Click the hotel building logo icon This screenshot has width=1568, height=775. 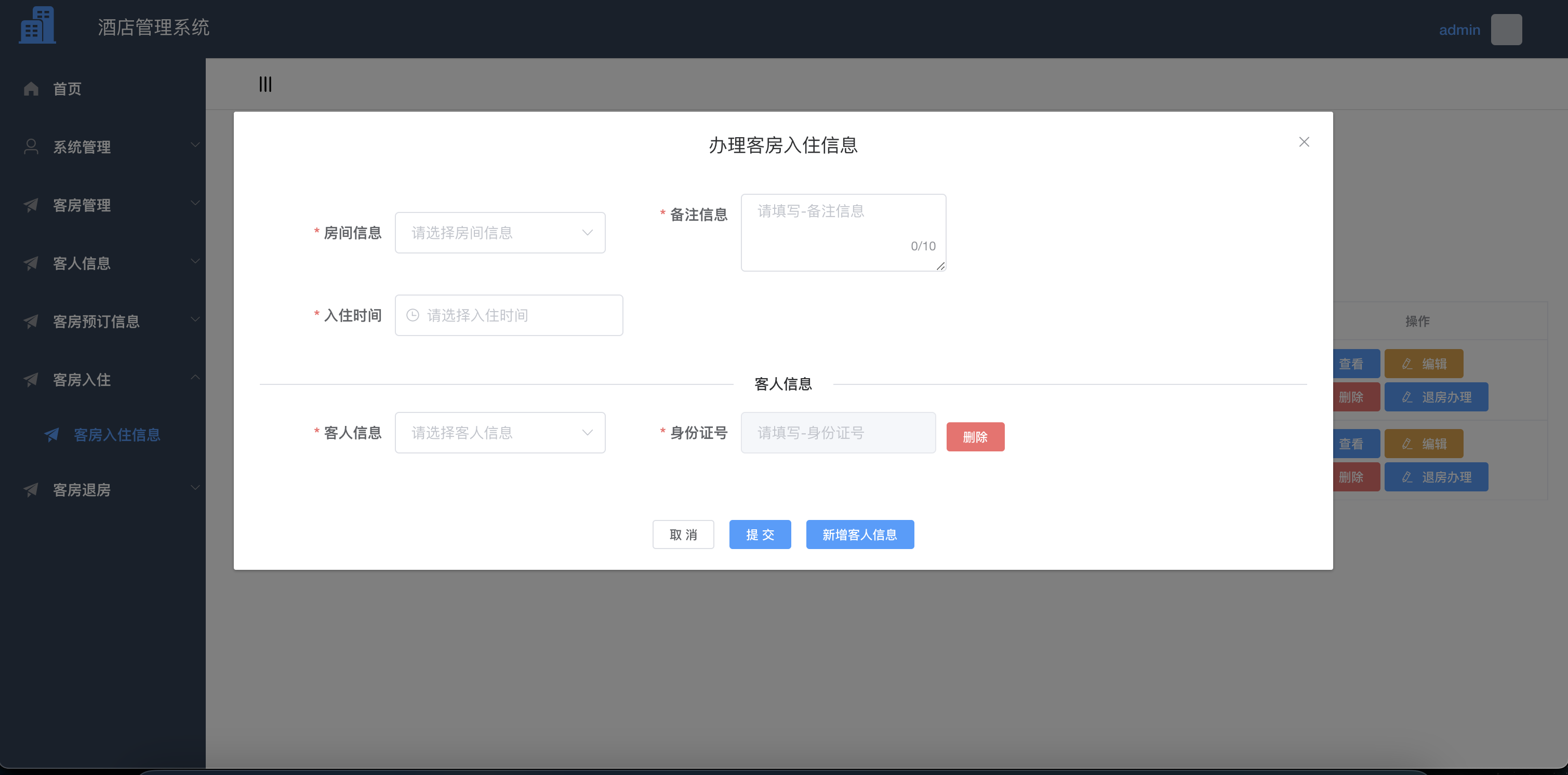pos(37,25)
